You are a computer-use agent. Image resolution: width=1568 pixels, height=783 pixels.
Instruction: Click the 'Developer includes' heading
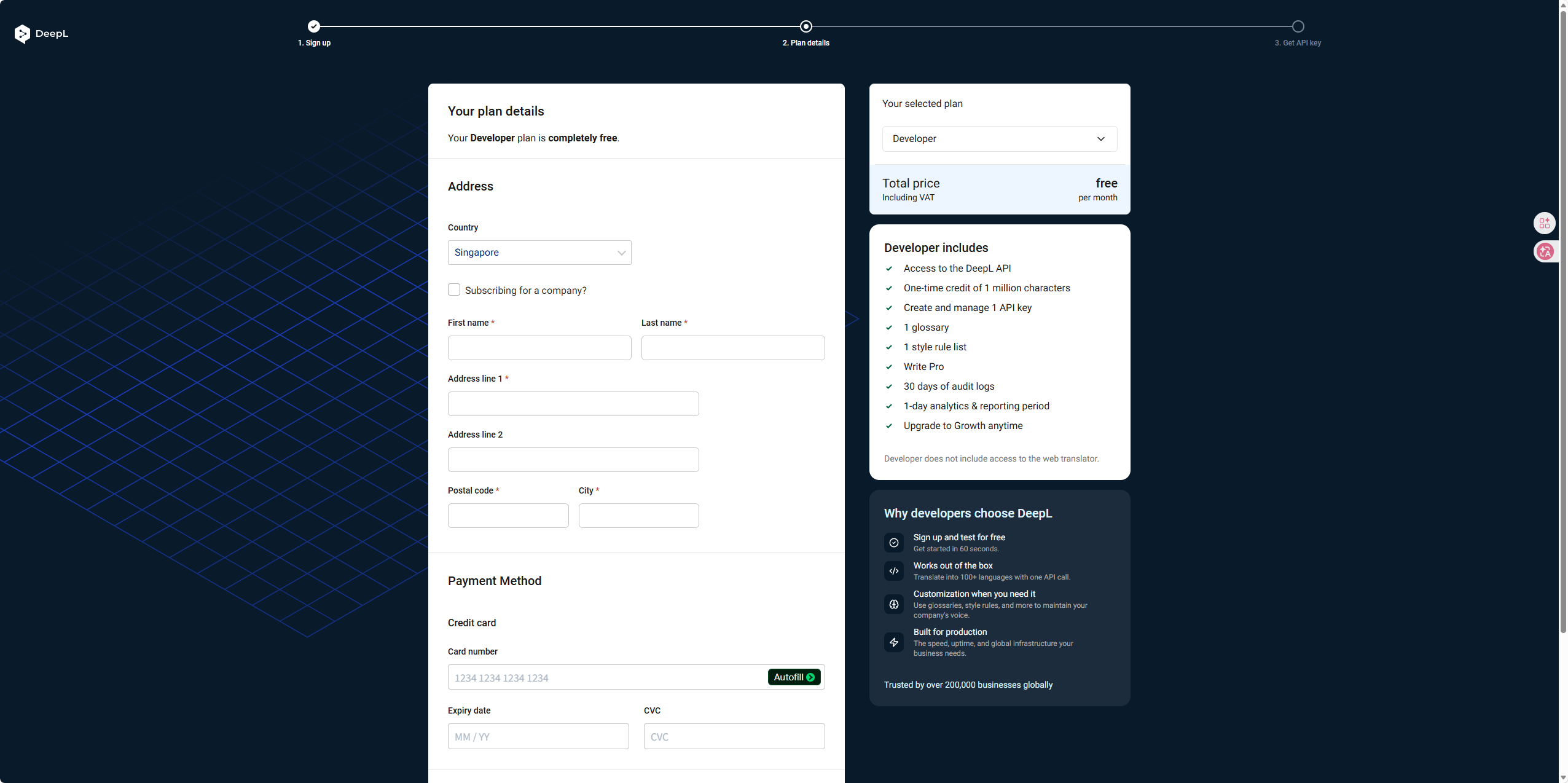click(x=936, y=248)
